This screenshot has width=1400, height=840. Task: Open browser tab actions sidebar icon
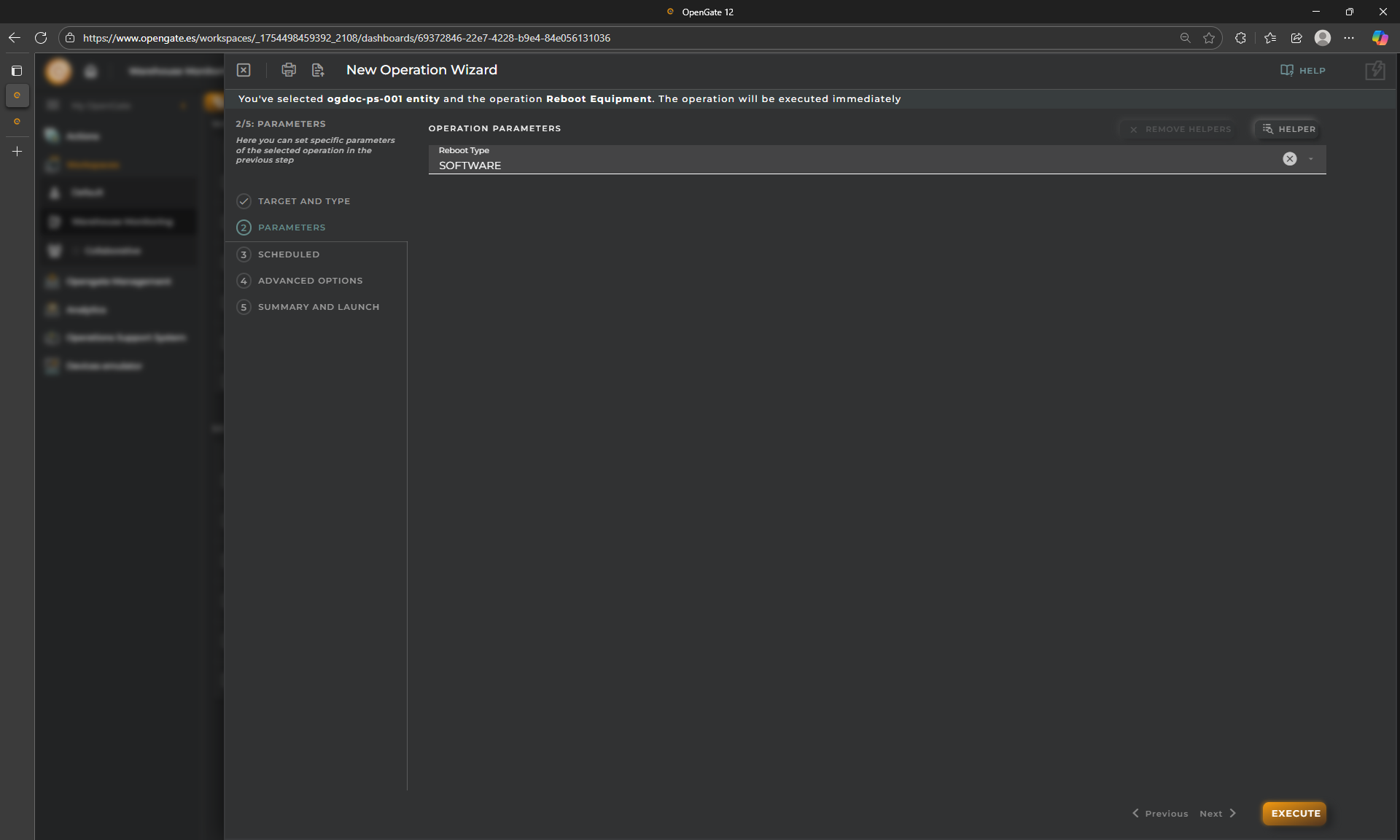(x=17, y=71)
